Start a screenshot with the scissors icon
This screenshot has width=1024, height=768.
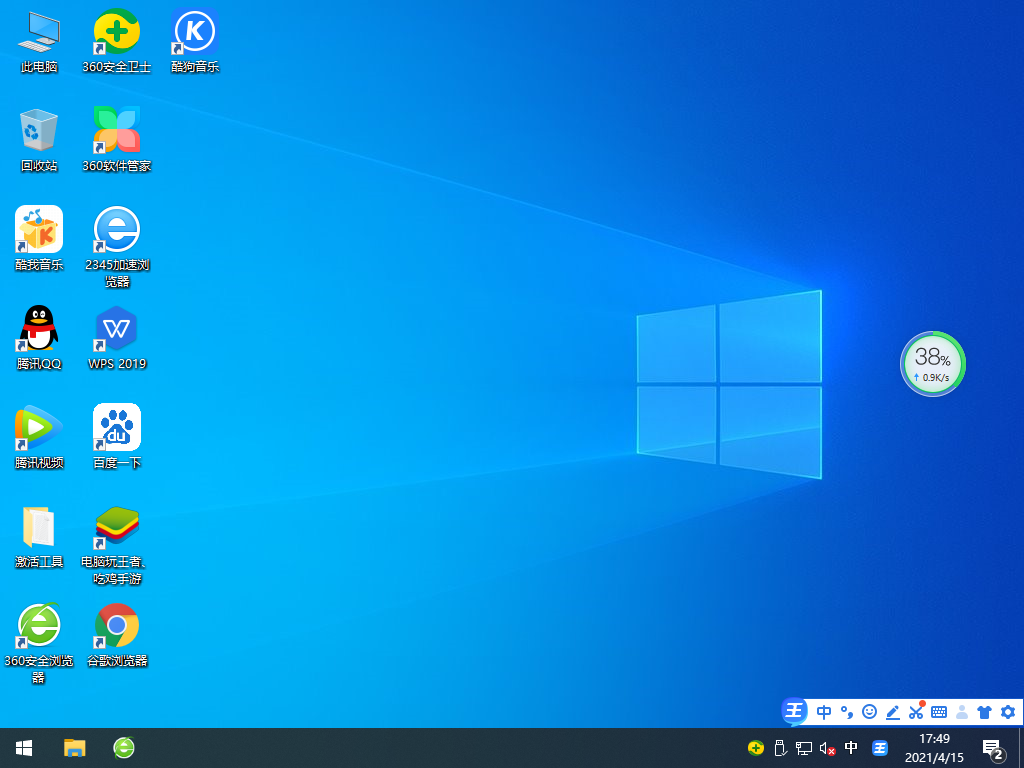(x=916, y=712)
